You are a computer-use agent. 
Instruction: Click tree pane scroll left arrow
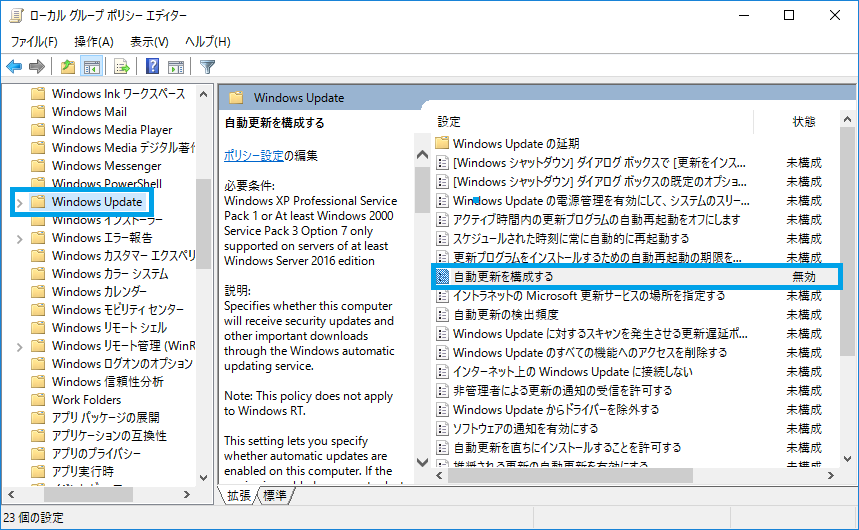click(x=11, y=494)
